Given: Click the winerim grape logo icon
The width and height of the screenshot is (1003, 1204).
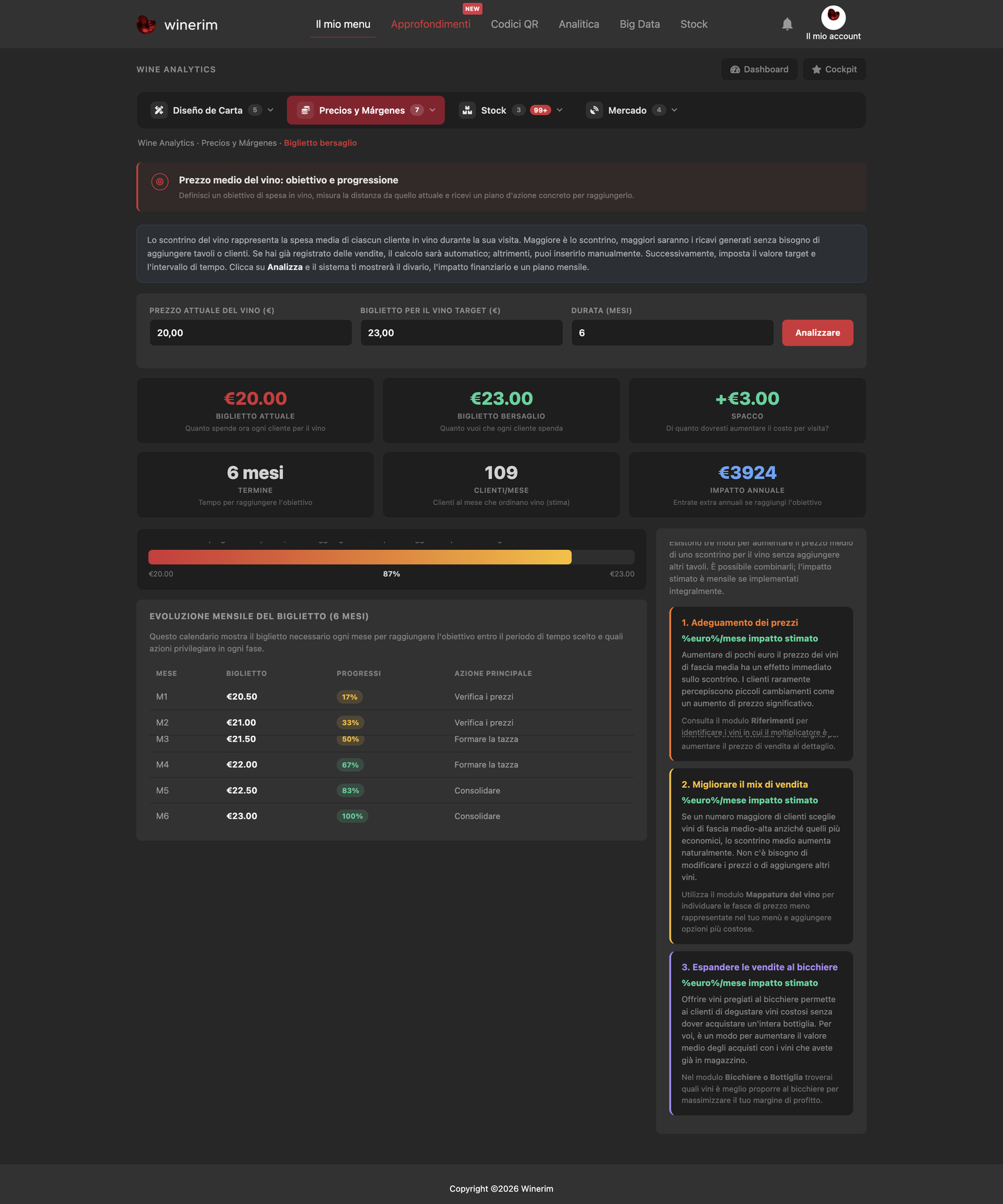Looking at the screenshot, I should click(146, 25).
